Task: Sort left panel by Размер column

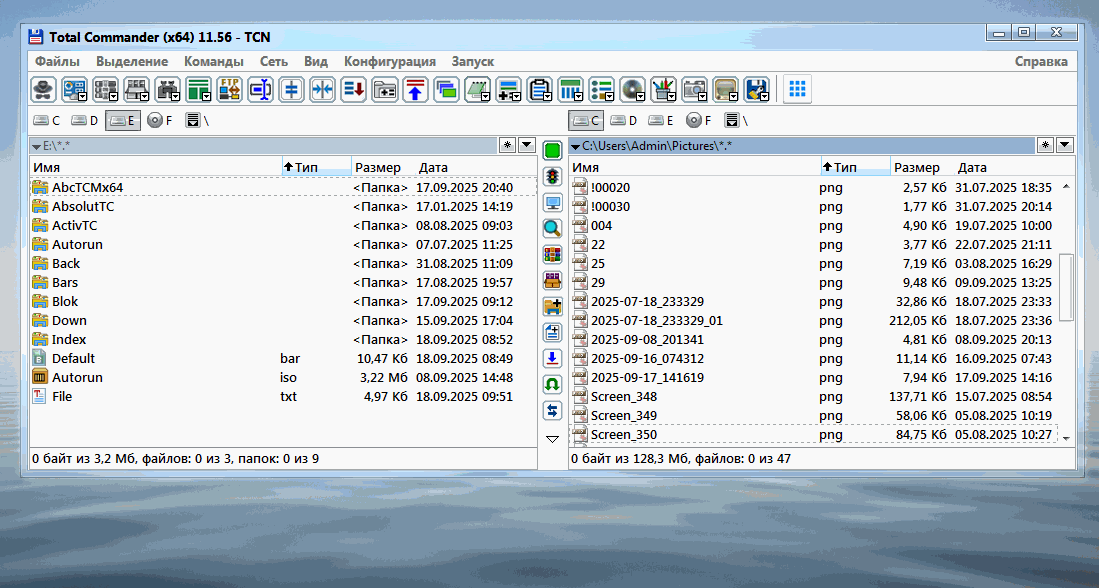Action: (x=383, y=167)
